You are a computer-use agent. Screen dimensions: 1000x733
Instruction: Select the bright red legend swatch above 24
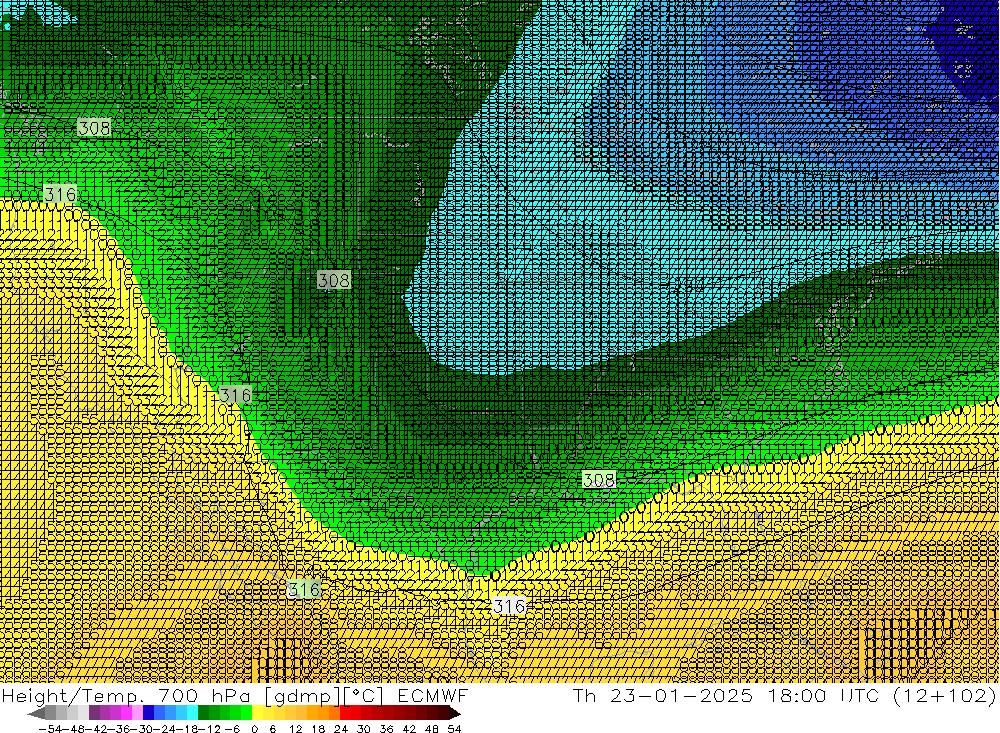coord(345,713)
